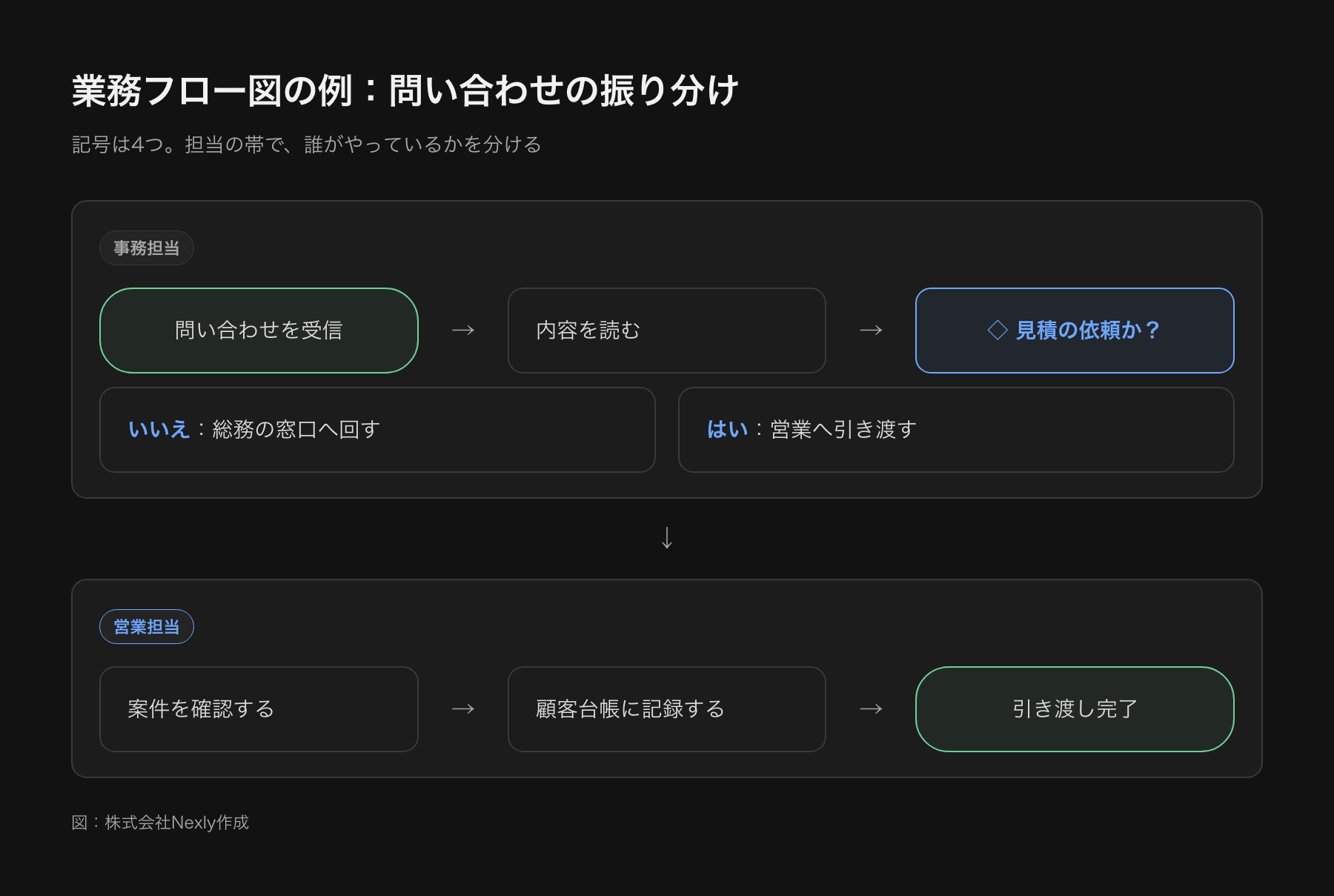Click the 引き渡し完了 end node
The image size is (1334, 896).
(x=1075, y=709)
